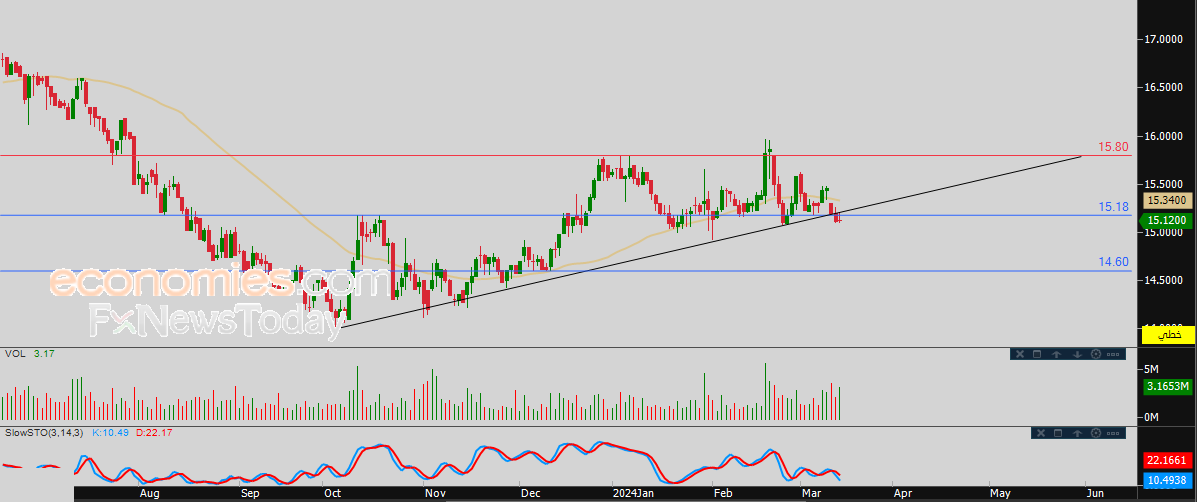1197x502 pixels.
Task: Select the 14.60 support level label
Action: tap(1113, 262)
